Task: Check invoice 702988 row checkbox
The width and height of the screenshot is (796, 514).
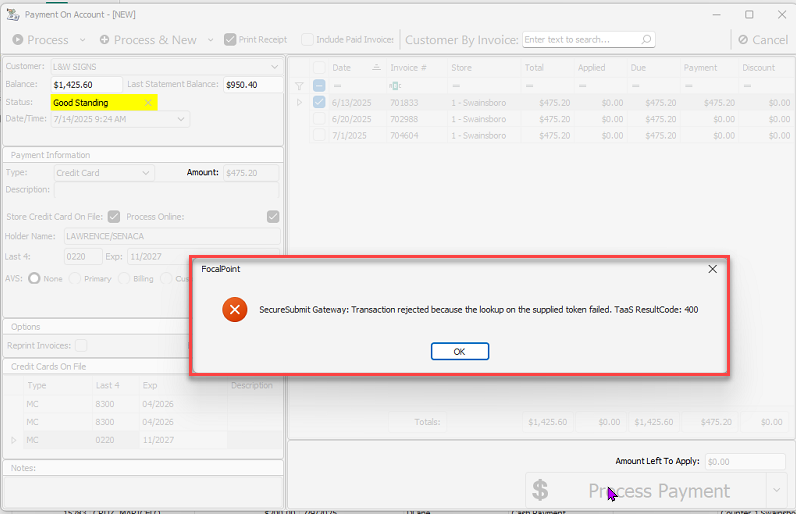Action: tap(319, 119)
